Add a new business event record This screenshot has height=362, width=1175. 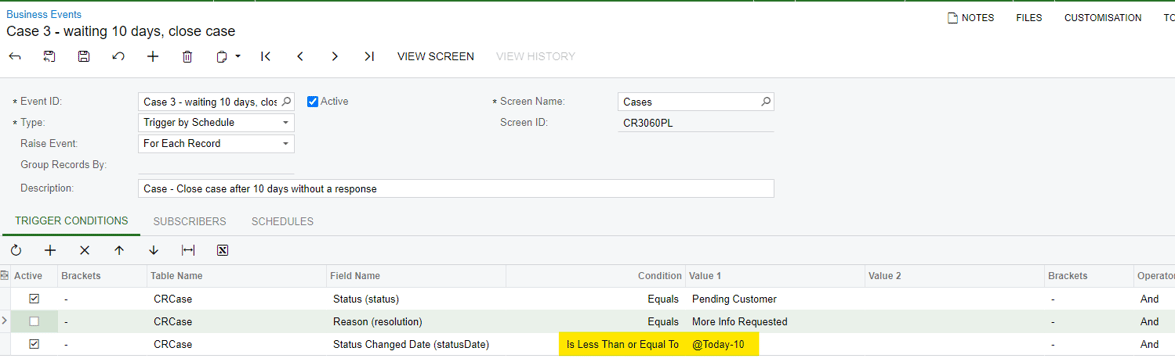[153, 56]
